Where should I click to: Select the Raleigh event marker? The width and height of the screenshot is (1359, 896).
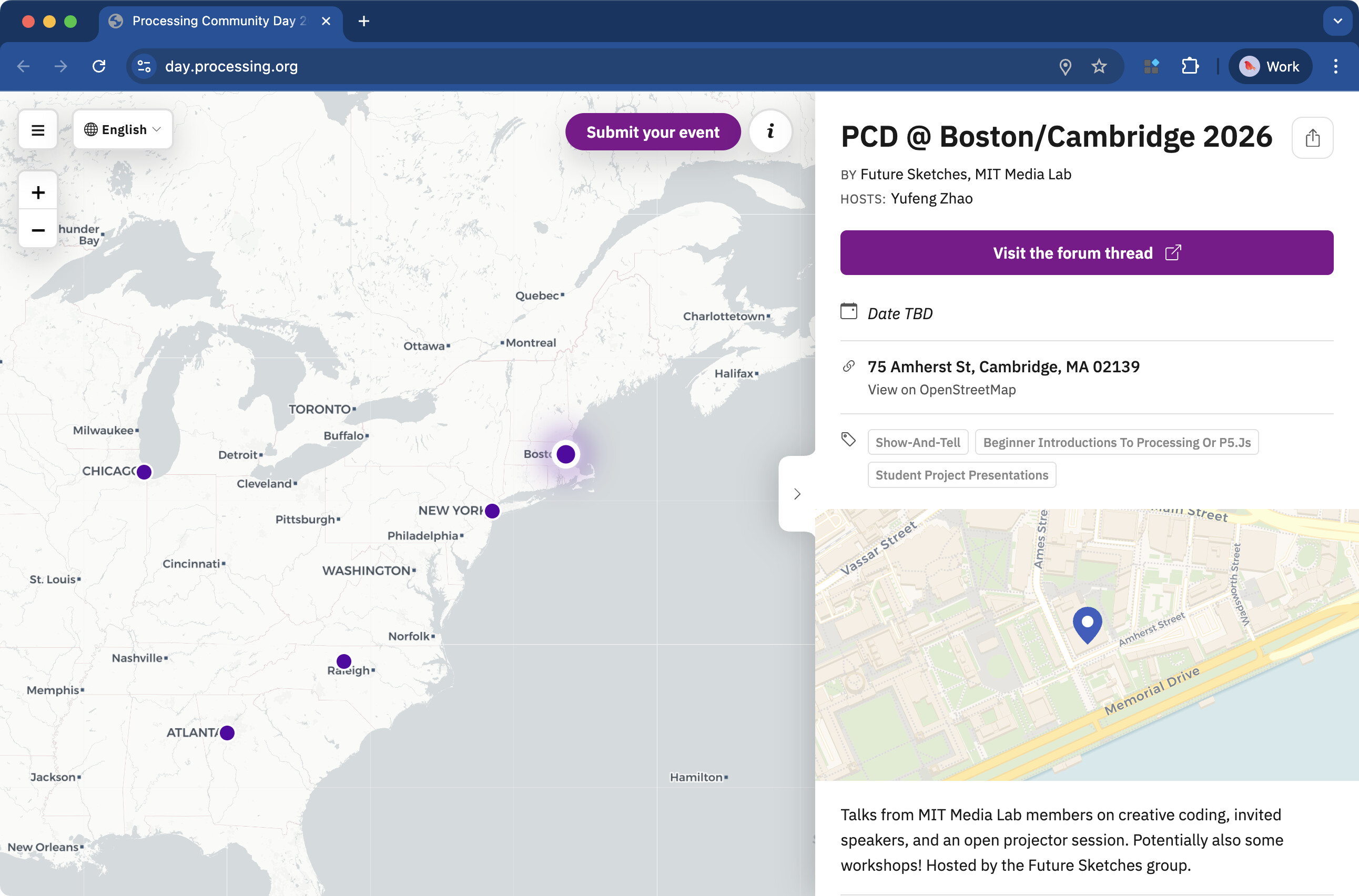click(x=343, y=661)
